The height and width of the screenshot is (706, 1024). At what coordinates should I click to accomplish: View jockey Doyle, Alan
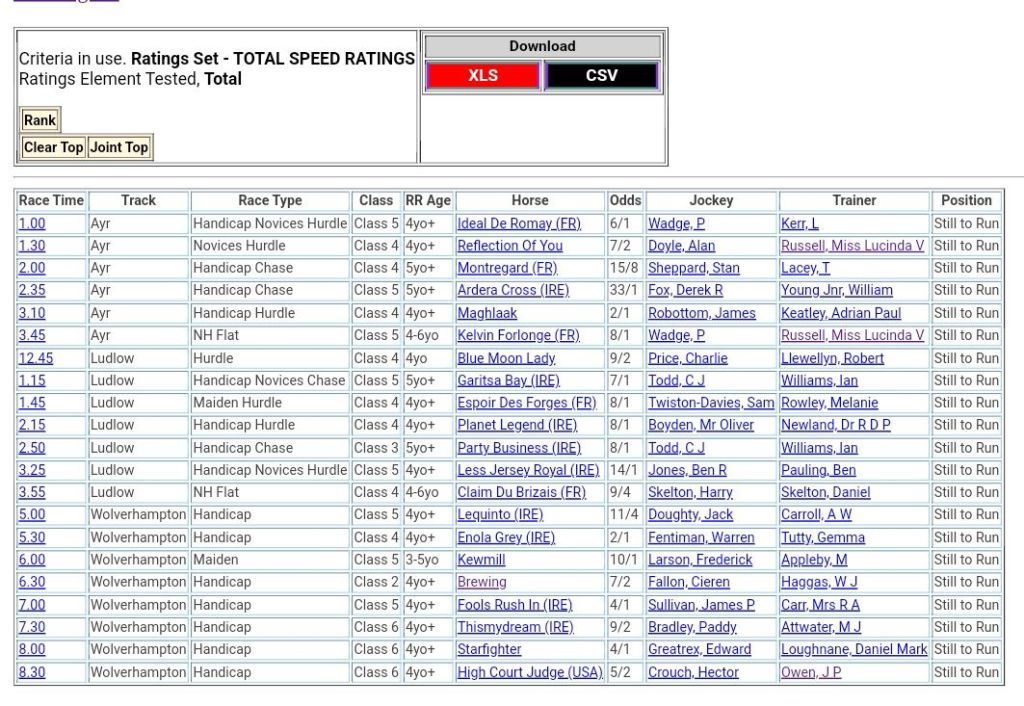point(681,246)
